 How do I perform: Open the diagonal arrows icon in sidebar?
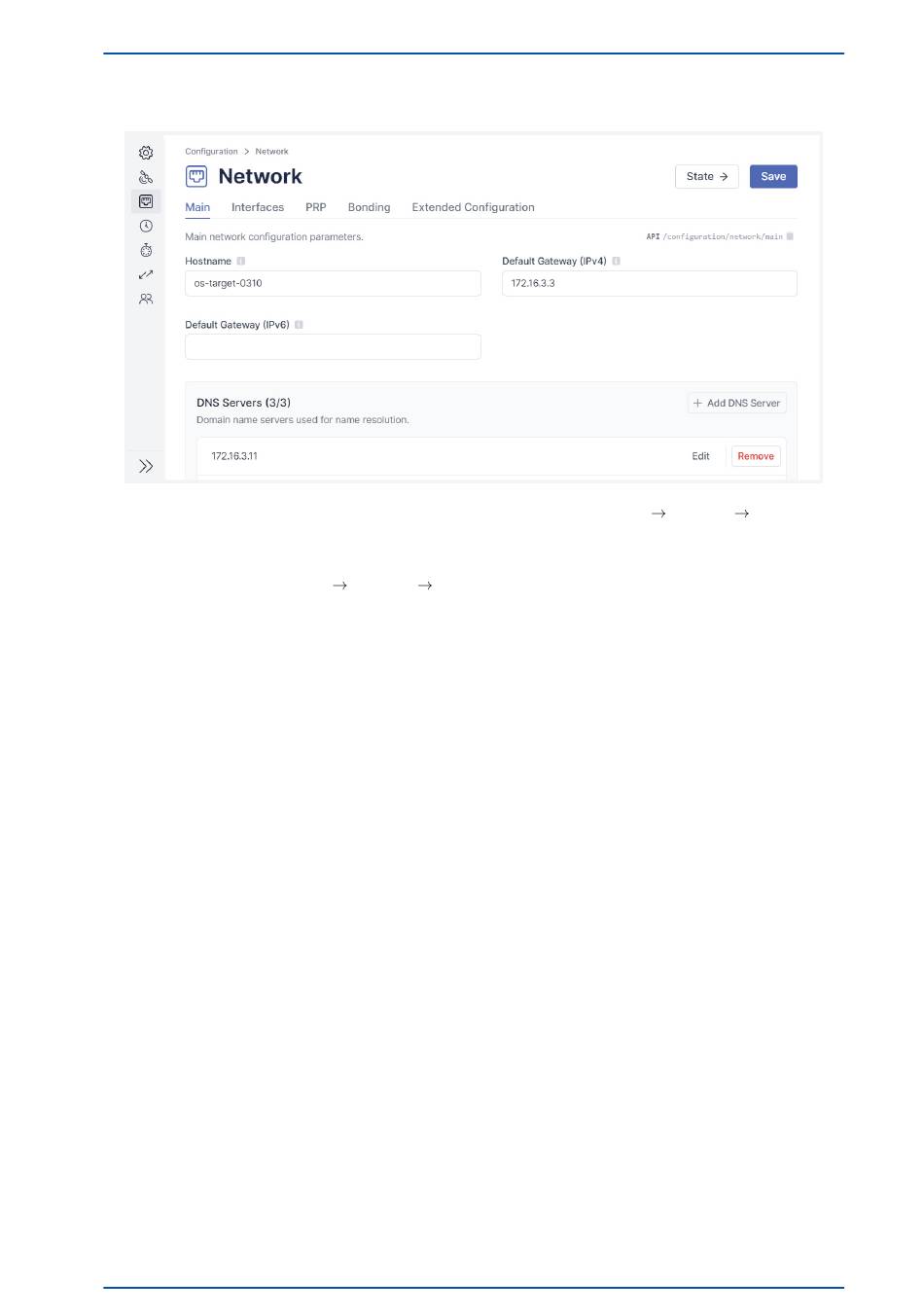coord(146,274)
